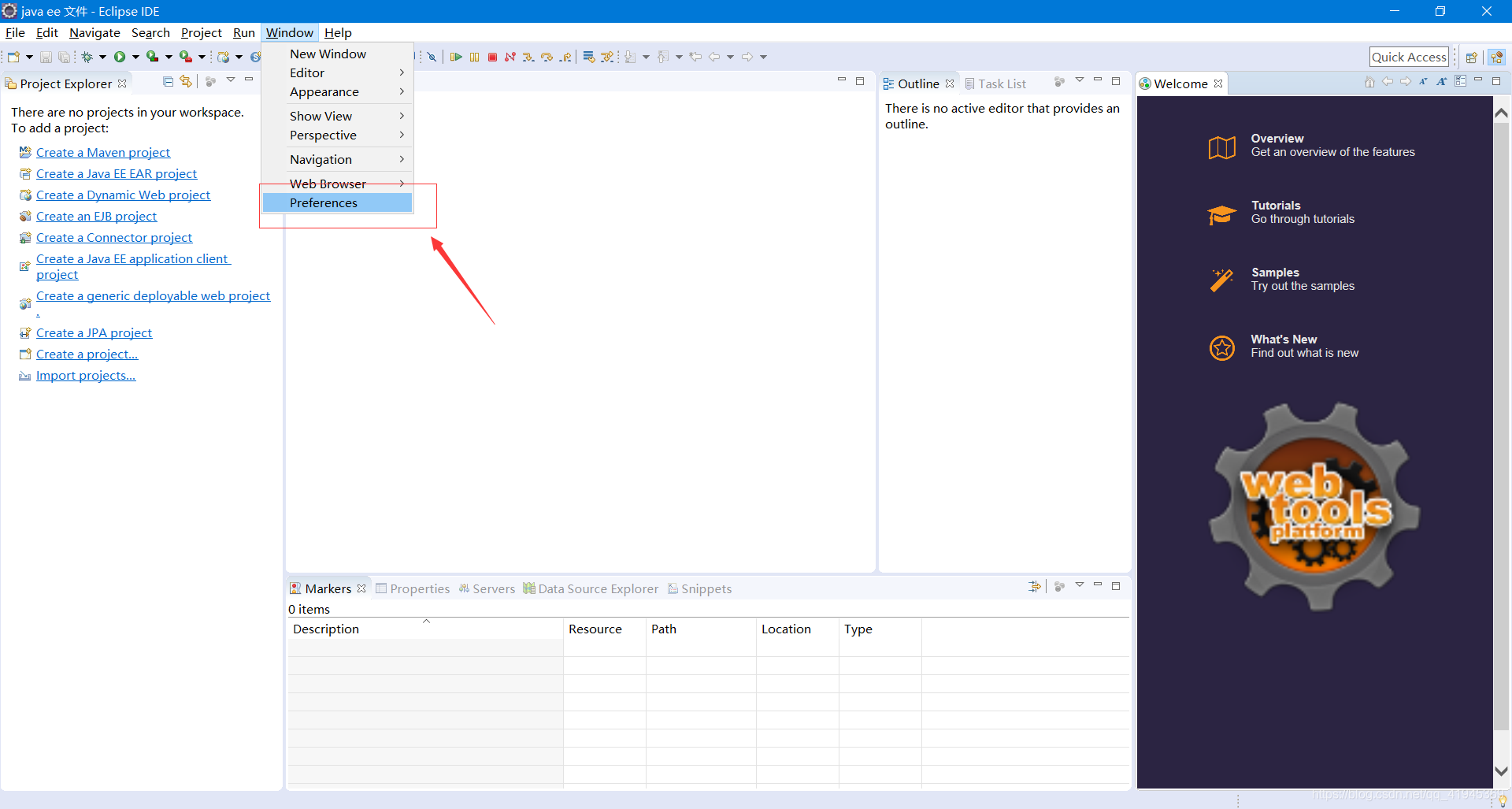Viewport: 1512px width, 809px height.
Task: Click the Step Over icon
Action: tap(547, 57)
